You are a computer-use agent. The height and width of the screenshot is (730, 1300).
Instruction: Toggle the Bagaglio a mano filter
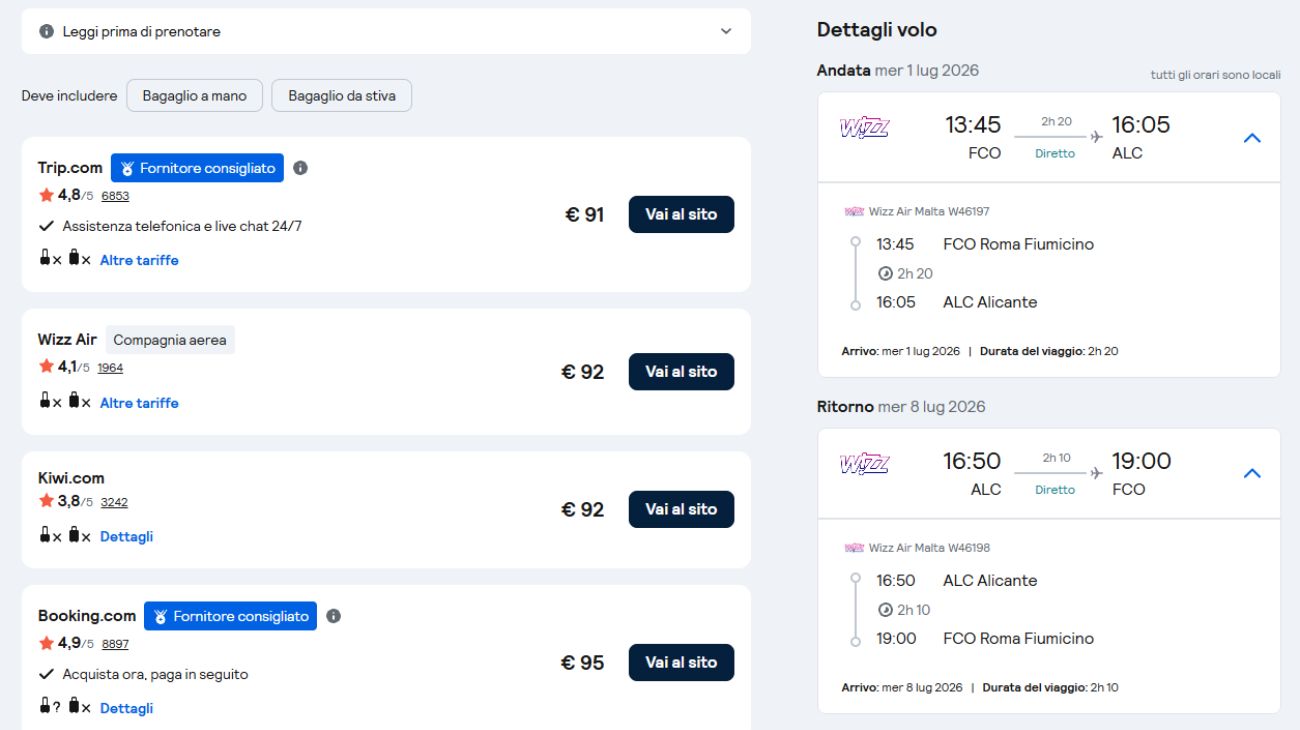click(194, 96)
